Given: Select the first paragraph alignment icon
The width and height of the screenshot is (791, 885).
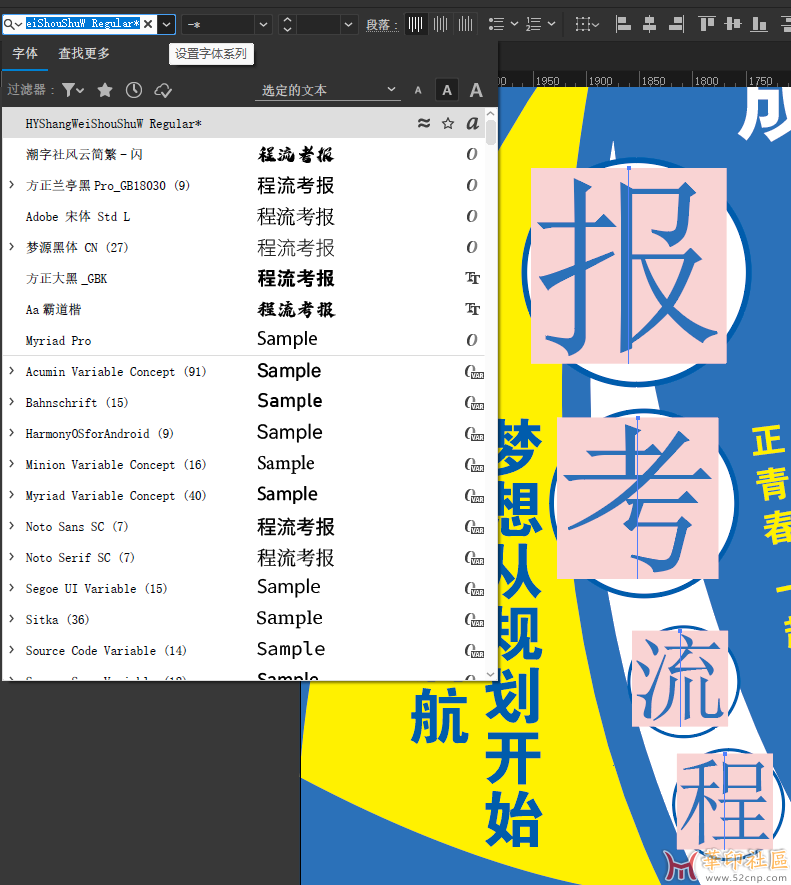Looking at the screenshot, I should coord(415,24).
